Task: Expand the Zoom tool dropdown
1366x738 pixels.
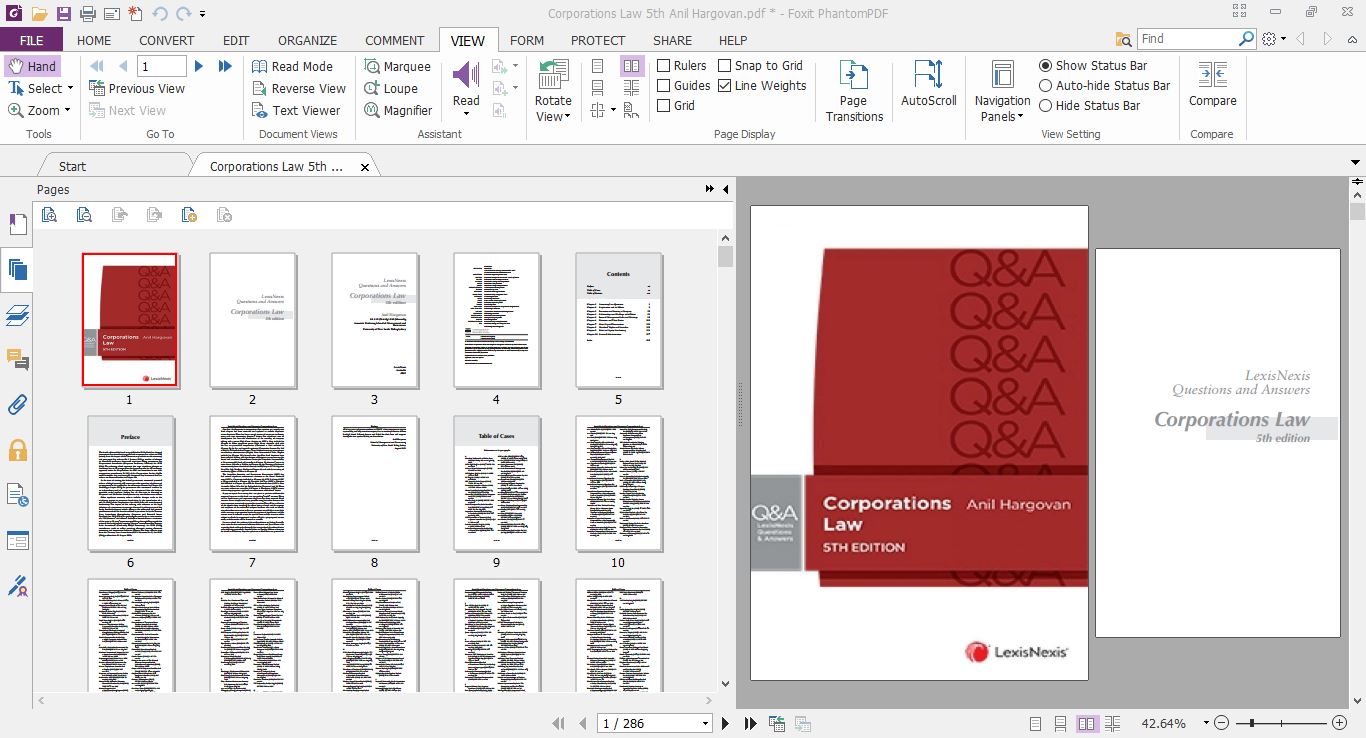Action: (68, 110)
